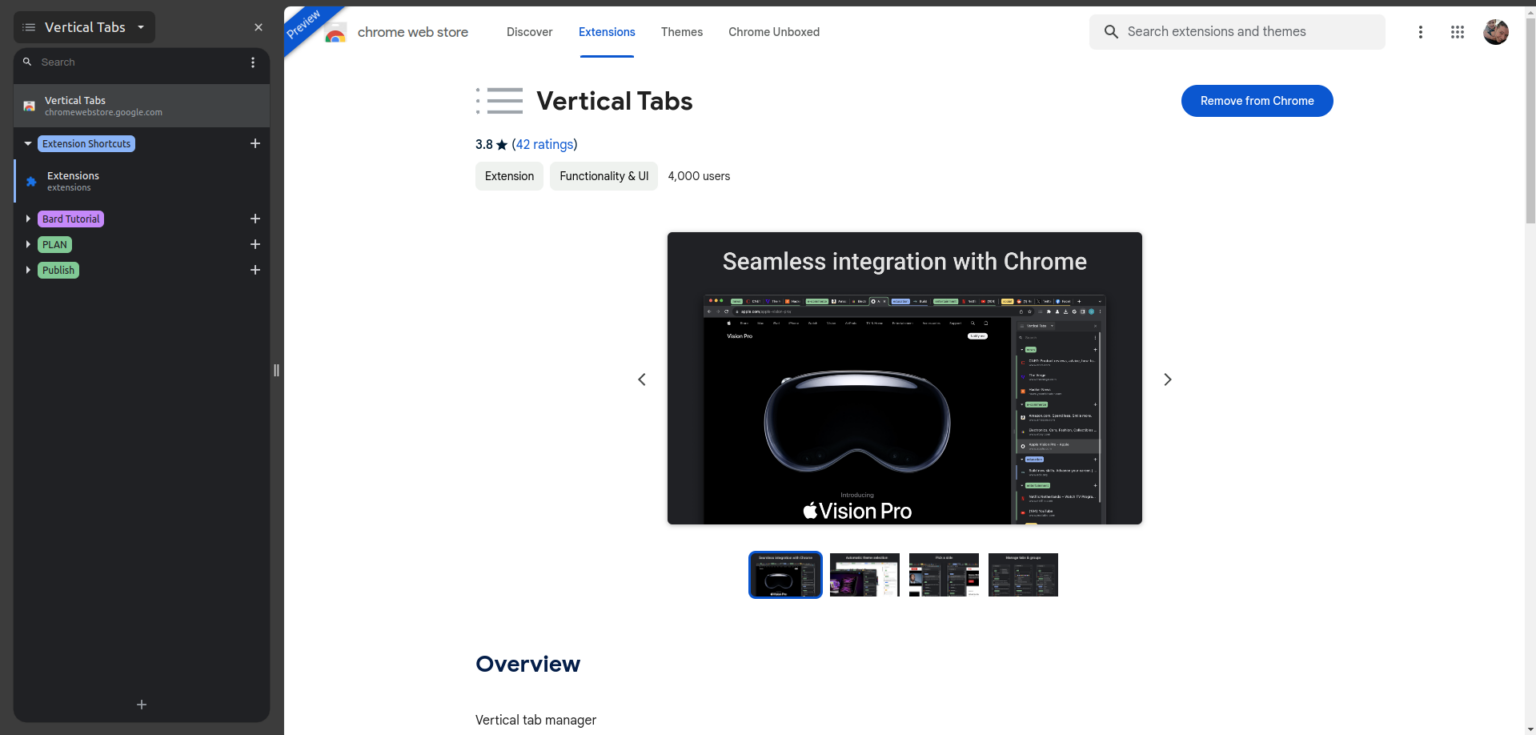Click the search extensions and themes field
Screen dimensions: 1536x735
point(1237,31)
